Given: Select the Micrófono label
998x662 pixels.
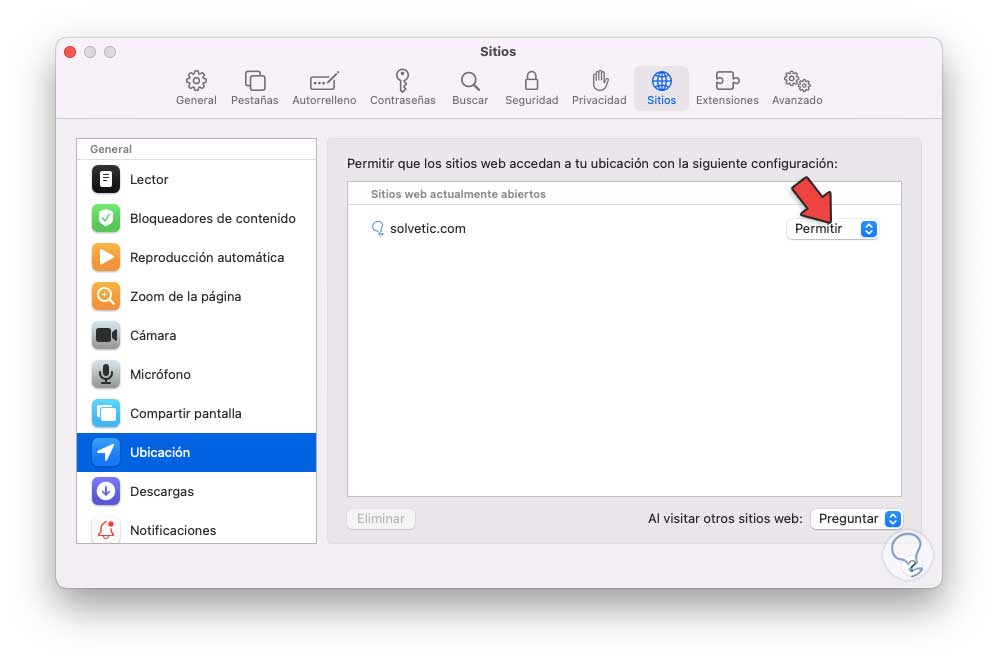Looking at the screenshot, I should 160,374.
